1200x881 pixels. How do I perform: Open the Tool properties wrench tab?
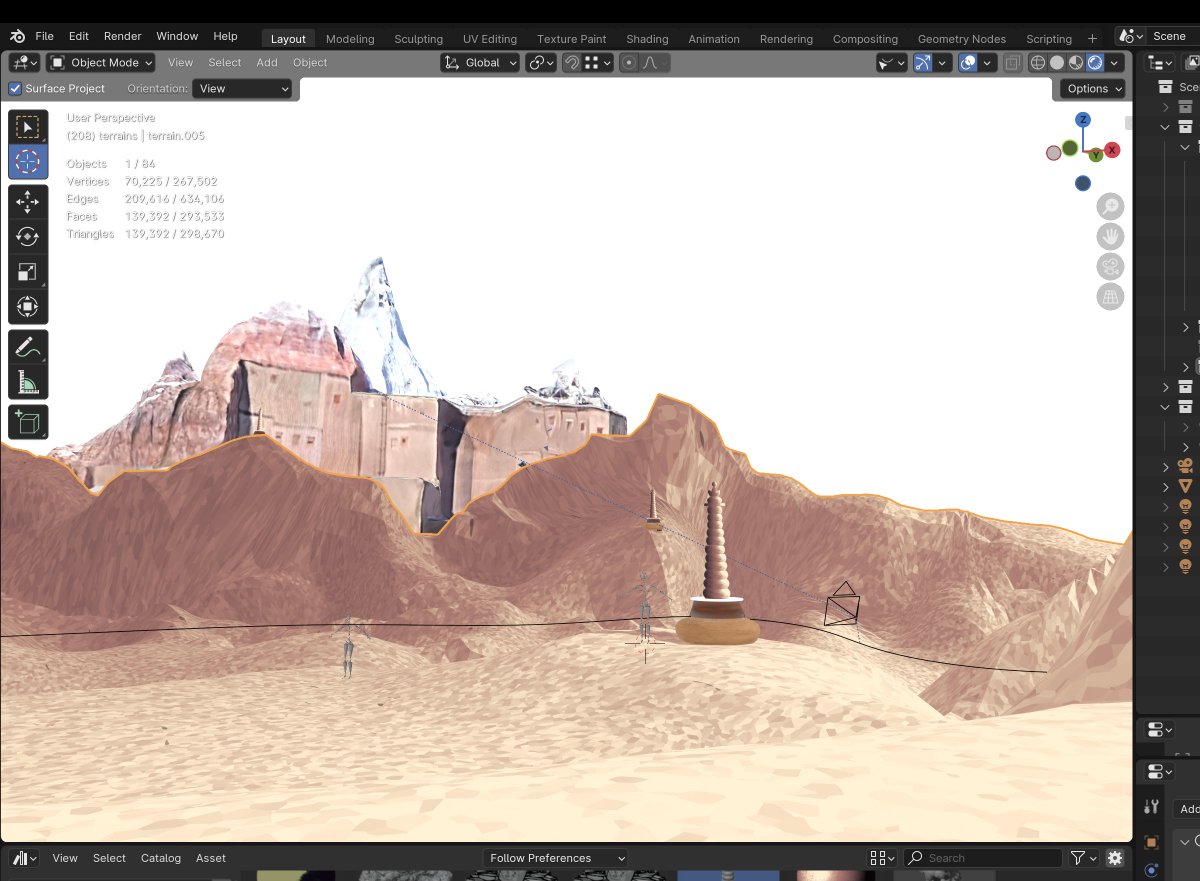tap(1152, 807)
